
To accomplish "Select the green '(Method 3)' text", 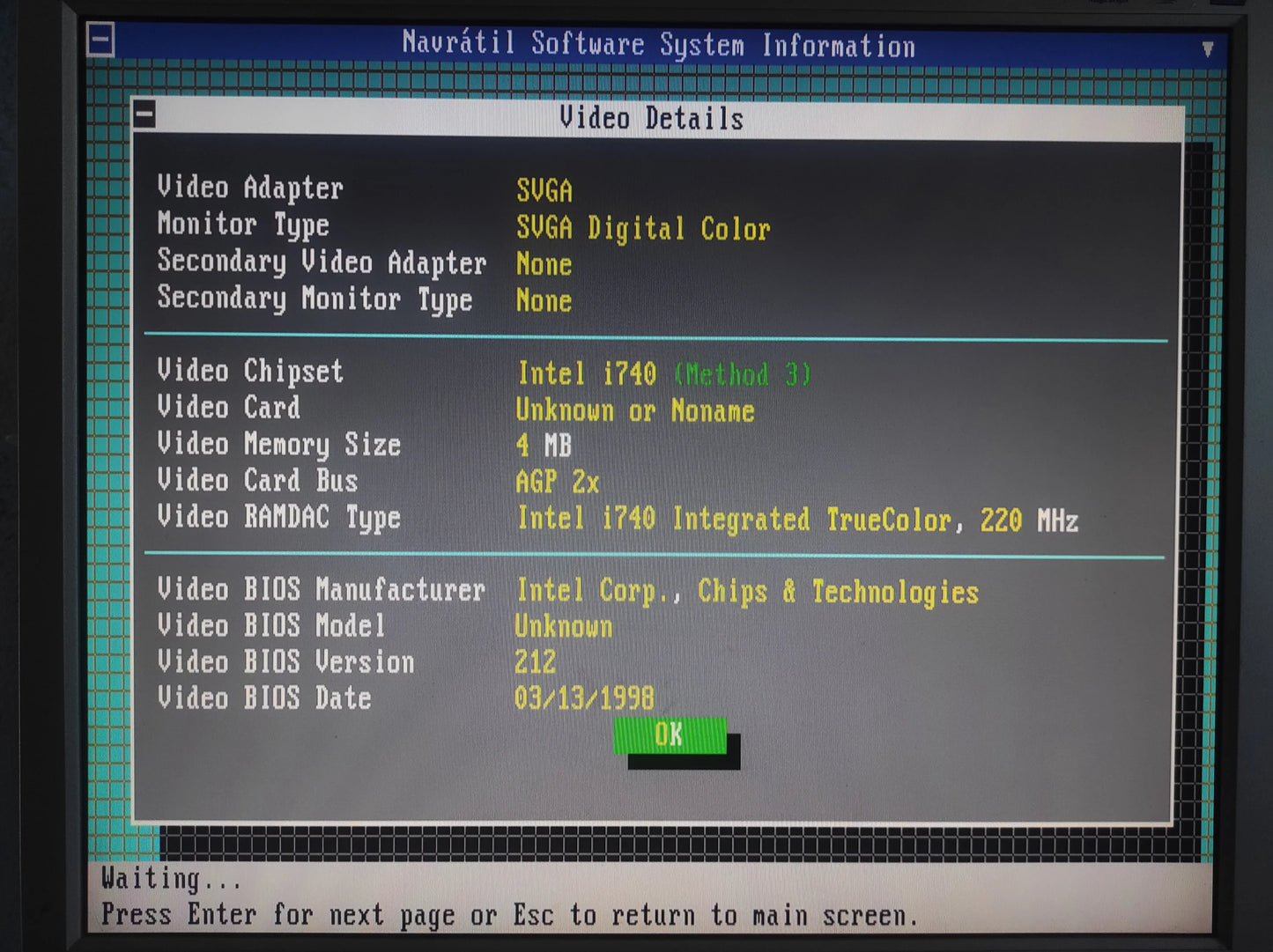I will [x=743, y=374].
